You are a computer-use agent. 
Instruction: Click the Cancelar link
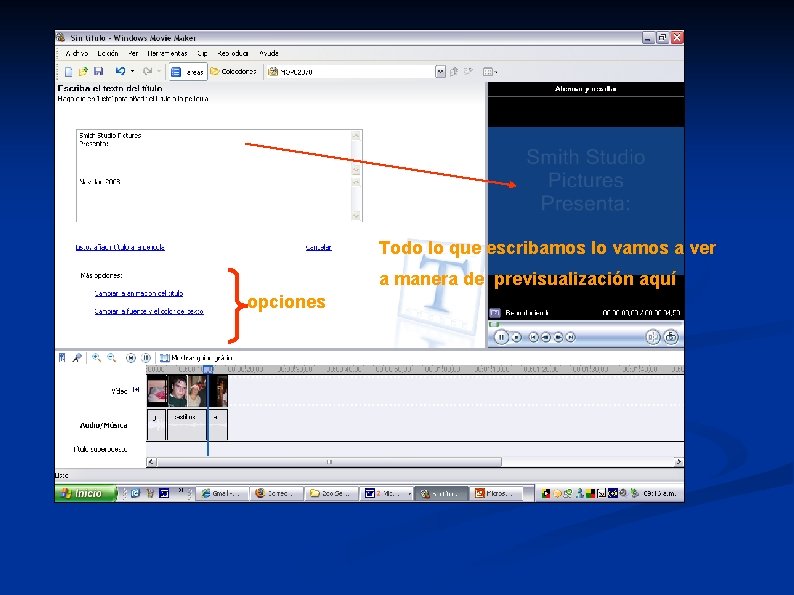319,247
